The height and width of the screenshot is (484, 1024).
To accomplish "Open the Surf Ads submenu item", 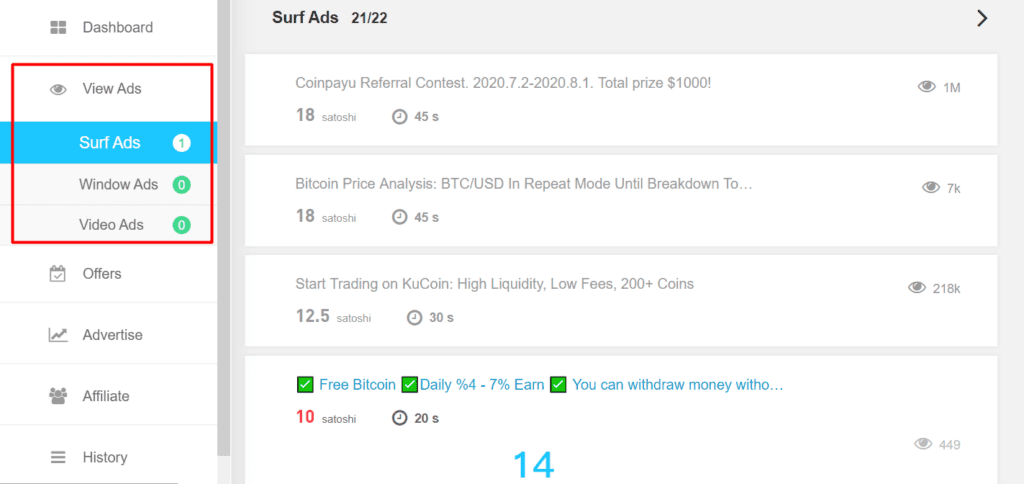I will 108,142.
